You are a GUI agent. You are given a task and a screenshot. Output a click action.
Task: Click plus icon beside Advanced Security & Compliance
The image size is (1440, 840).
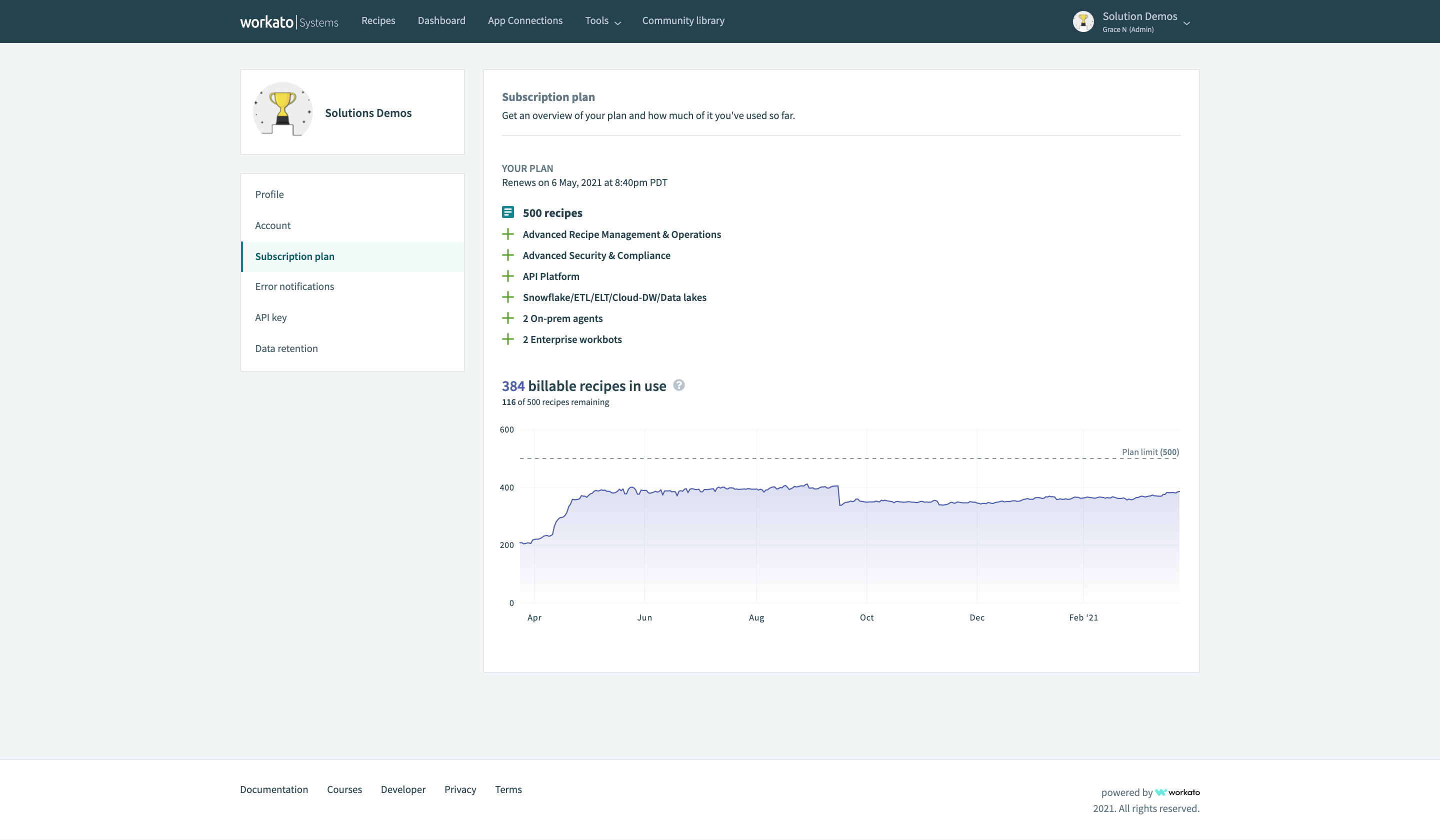tap(508, 255)
